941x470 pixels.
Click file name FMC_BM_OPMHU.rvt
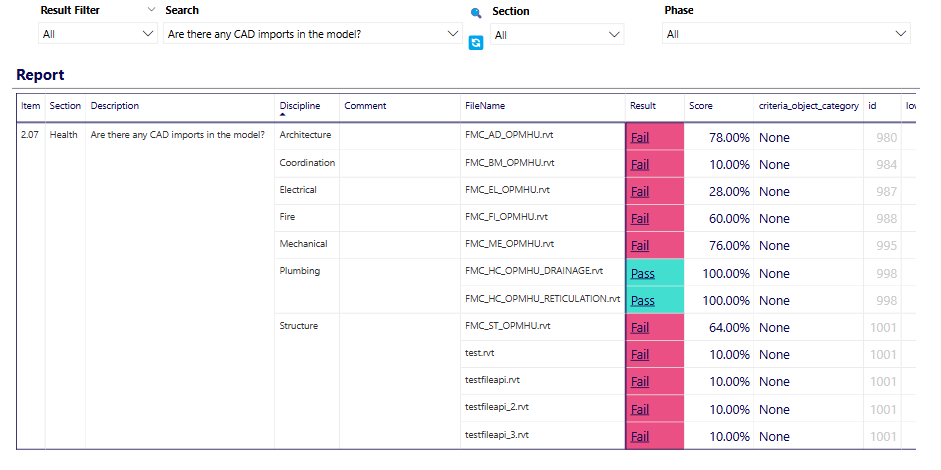click(x=510, y=163)
